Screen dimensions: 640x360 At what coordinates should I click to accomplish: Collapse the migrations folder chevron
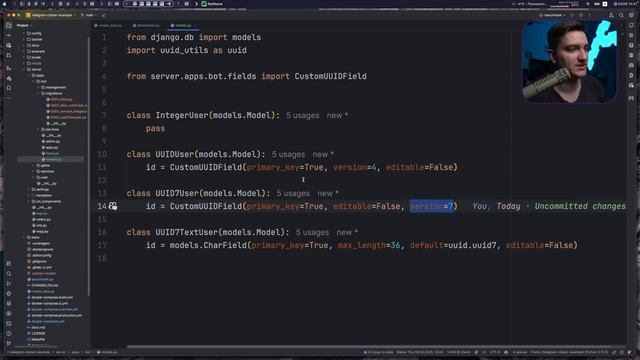point(38,93)
